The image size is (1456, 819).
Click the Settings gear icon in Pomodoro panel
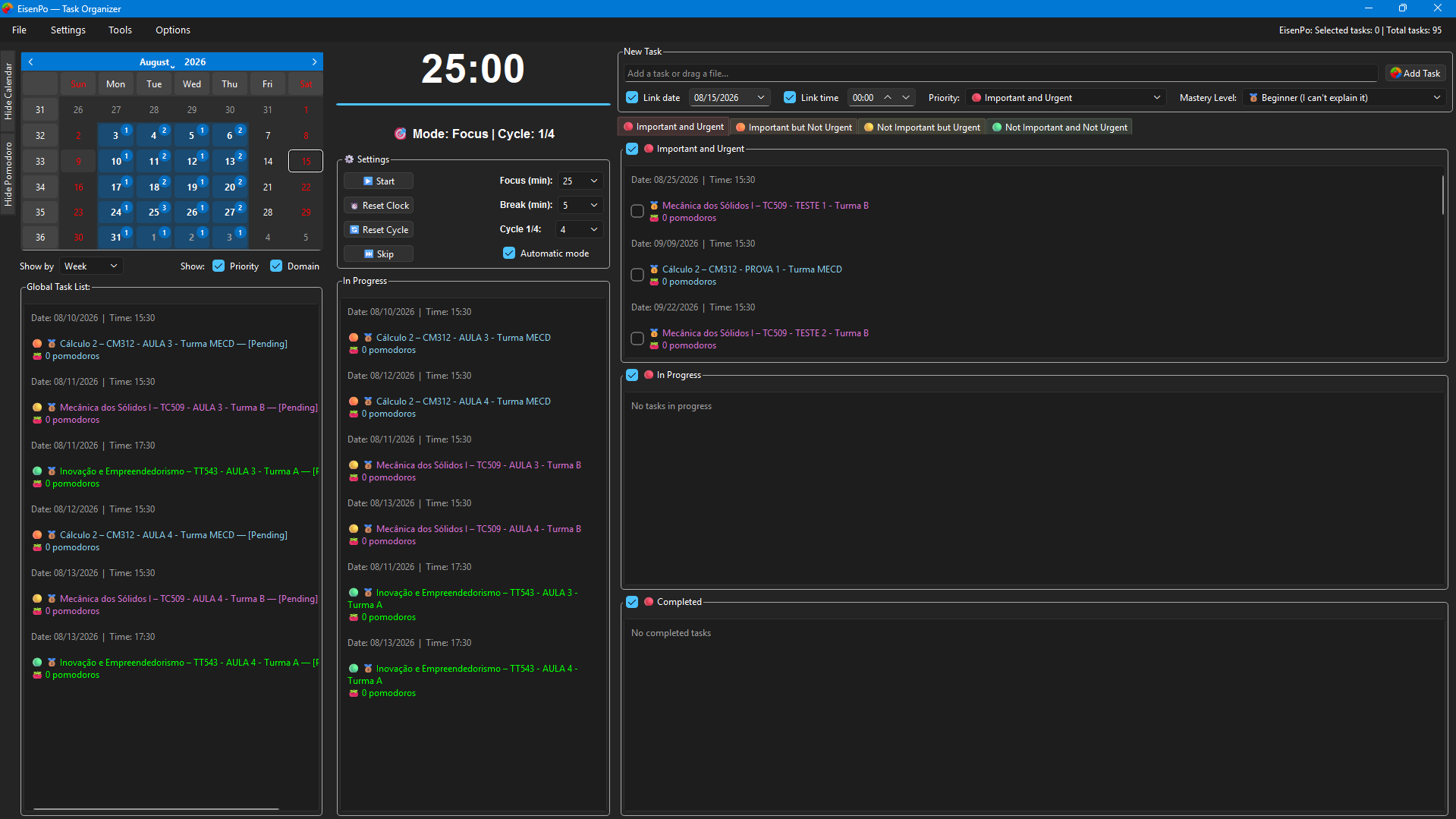(349, 159)
